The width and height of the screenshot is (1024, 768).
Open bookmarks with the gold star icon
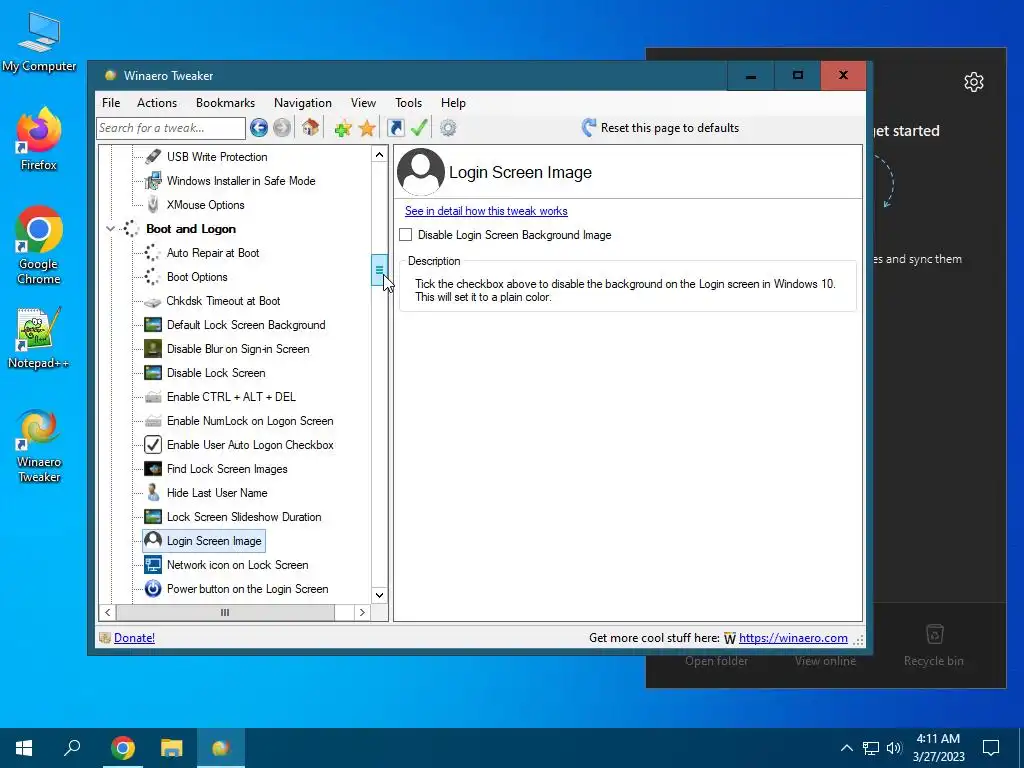[367, 128]
